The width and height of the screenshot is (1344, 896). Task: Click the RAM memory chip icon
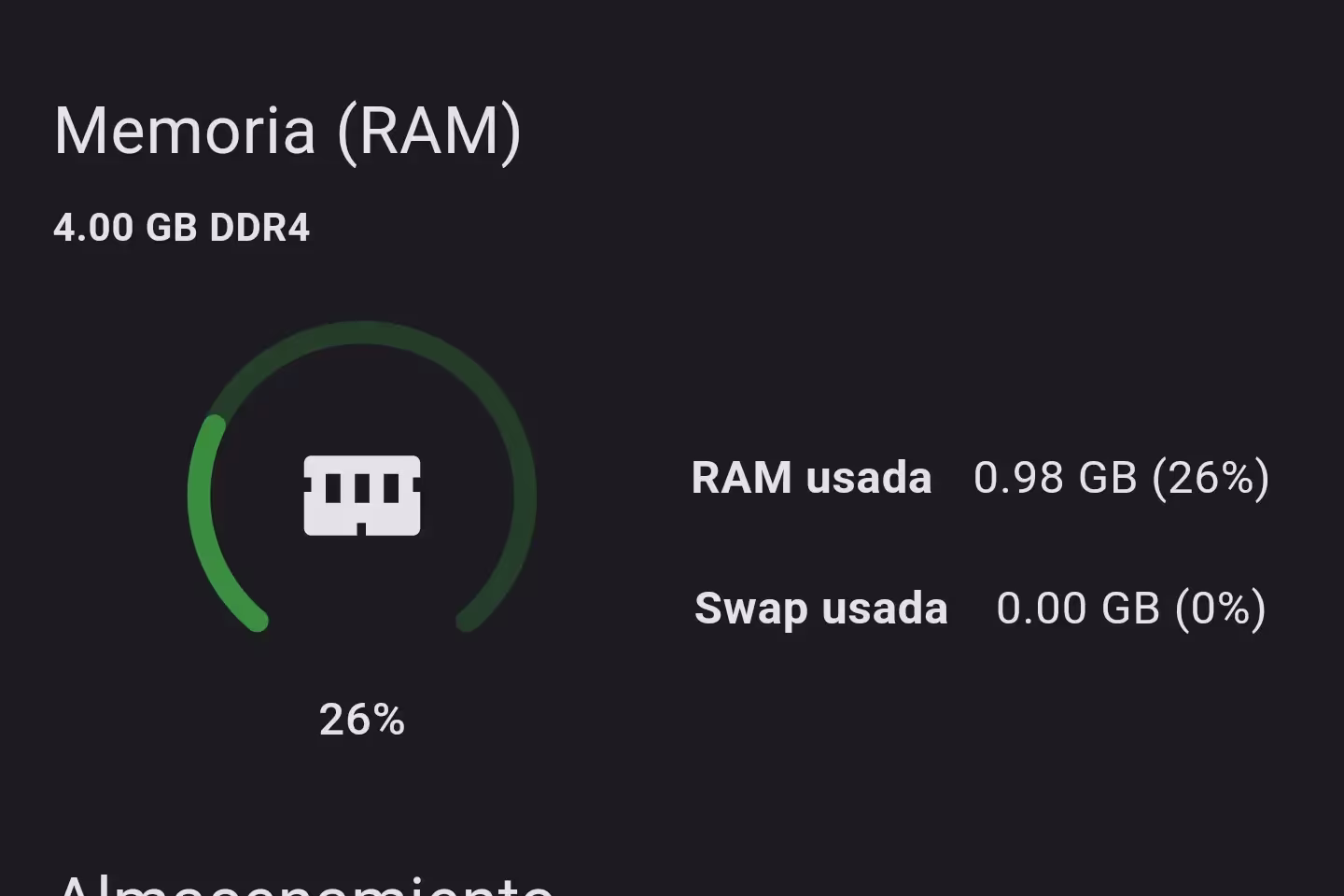[362, 495]
